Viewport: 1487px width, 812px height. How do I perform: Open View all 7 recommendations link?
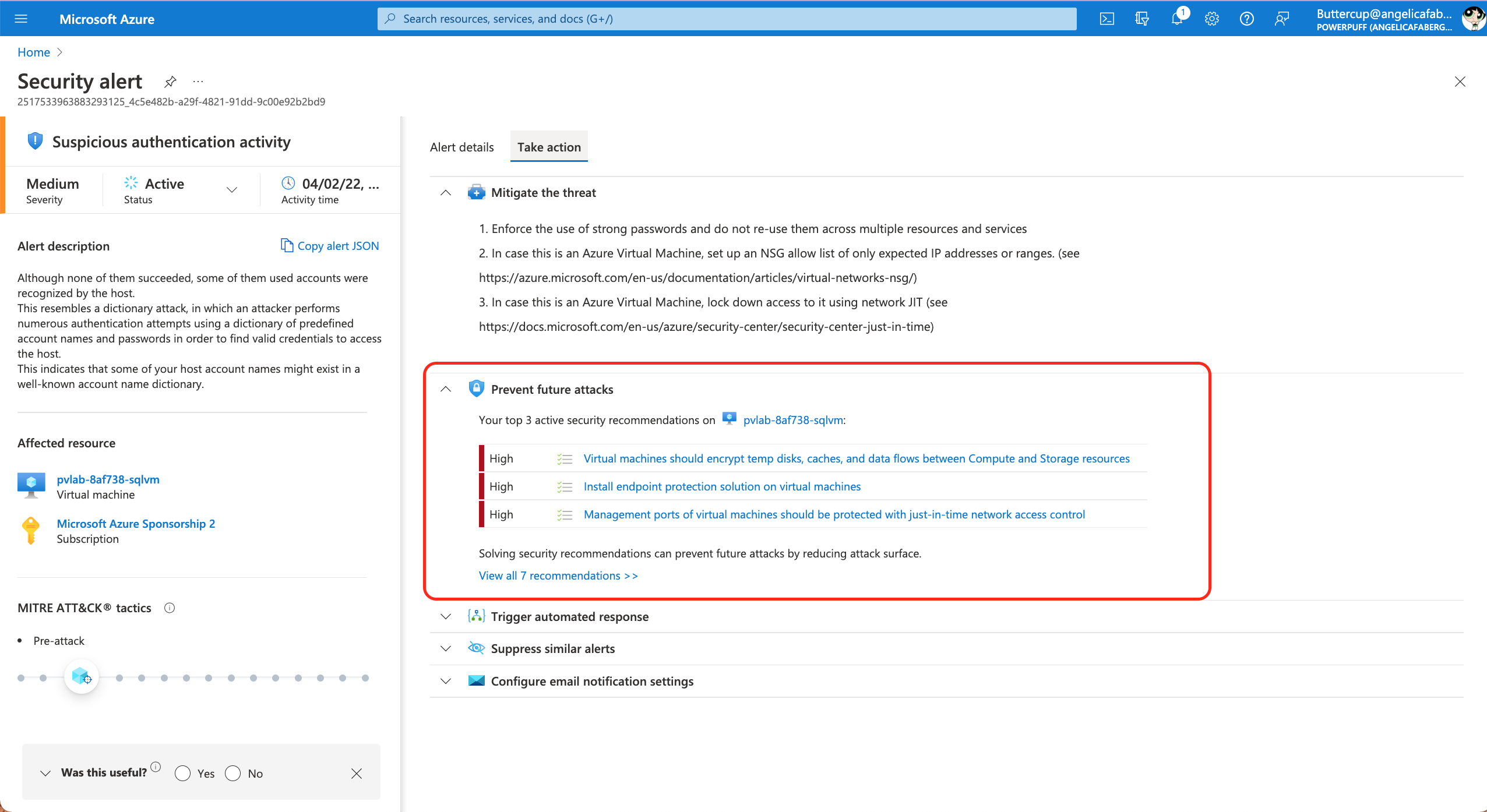(x=558, y=576)
